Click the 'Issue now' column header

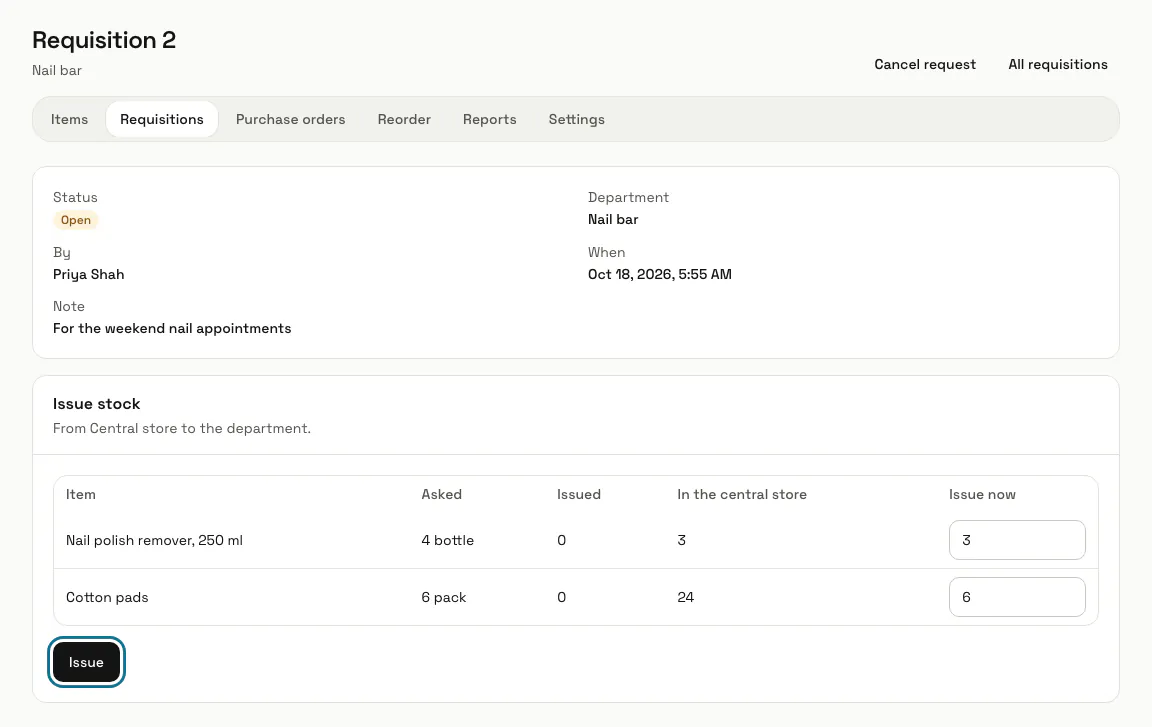[982, 494]
